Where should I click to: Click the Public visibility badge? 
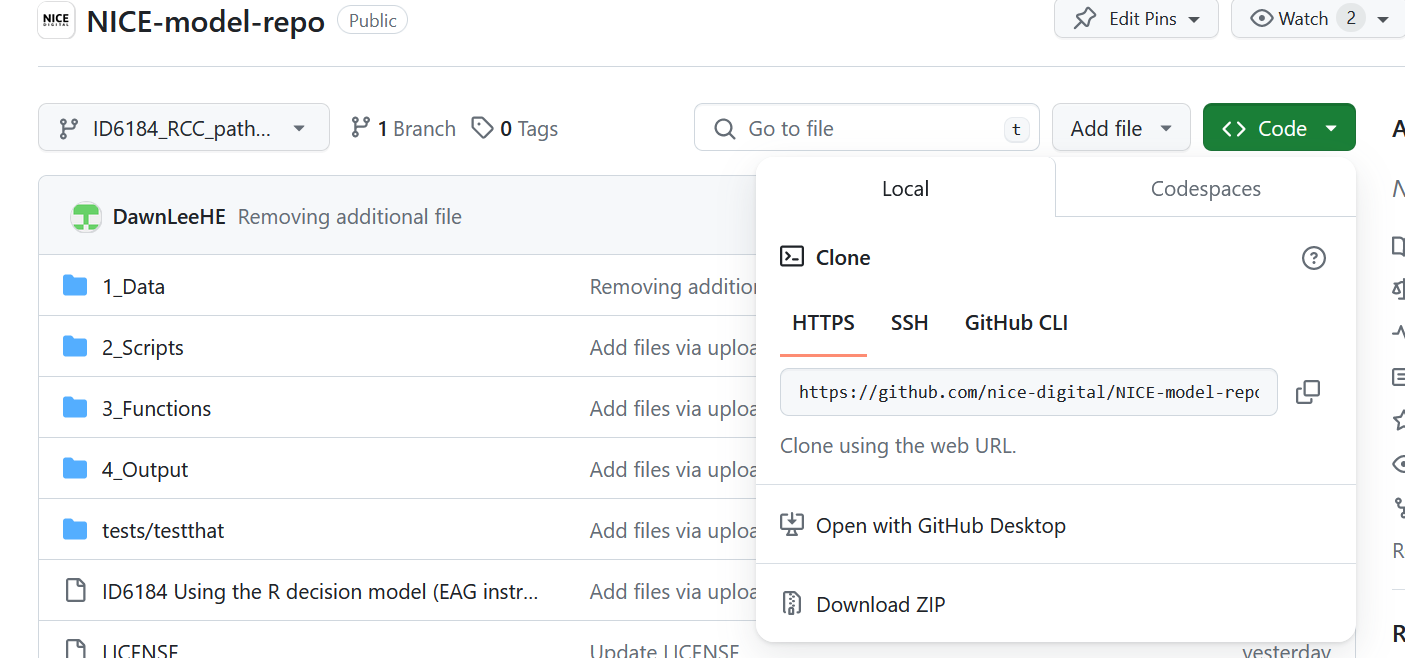point(373,20)
